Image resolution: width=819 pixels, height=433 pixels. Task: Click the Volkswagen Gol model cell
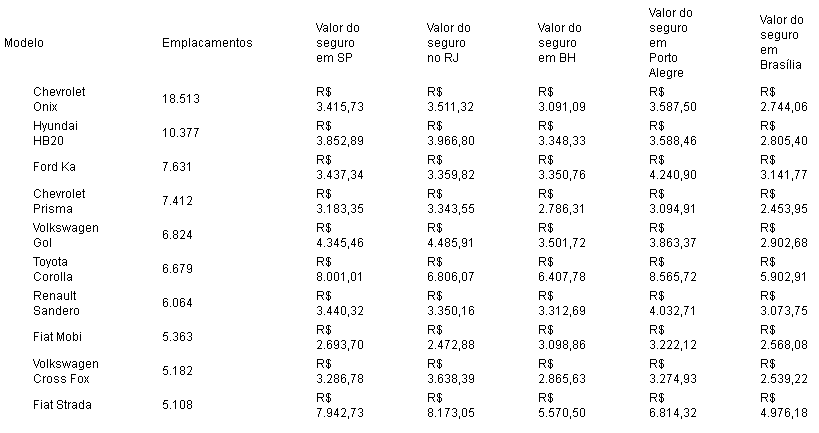click(x=66, y=235)
